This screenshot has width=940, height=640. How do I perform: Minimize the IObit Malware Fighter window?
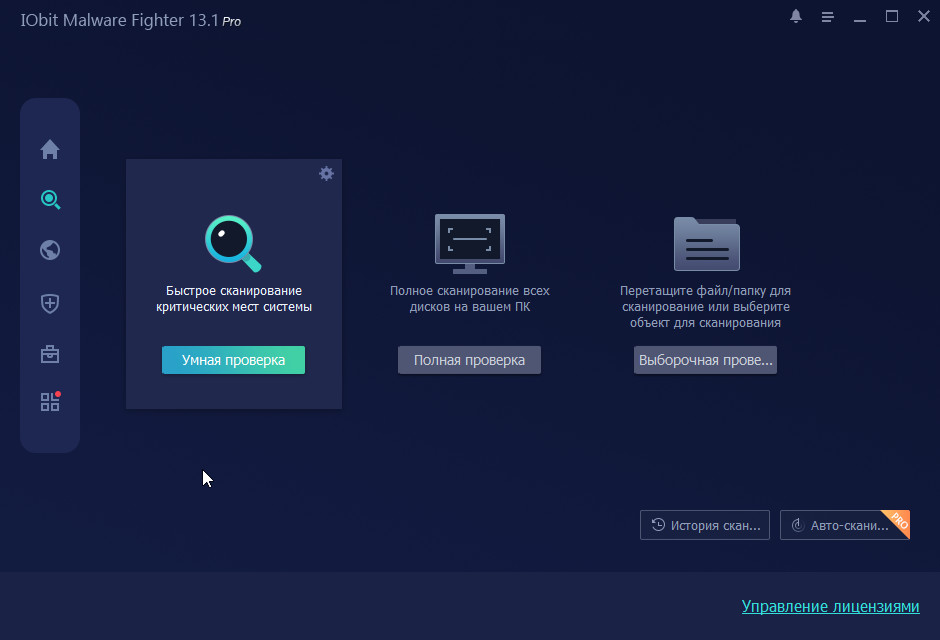coord(861,17)
